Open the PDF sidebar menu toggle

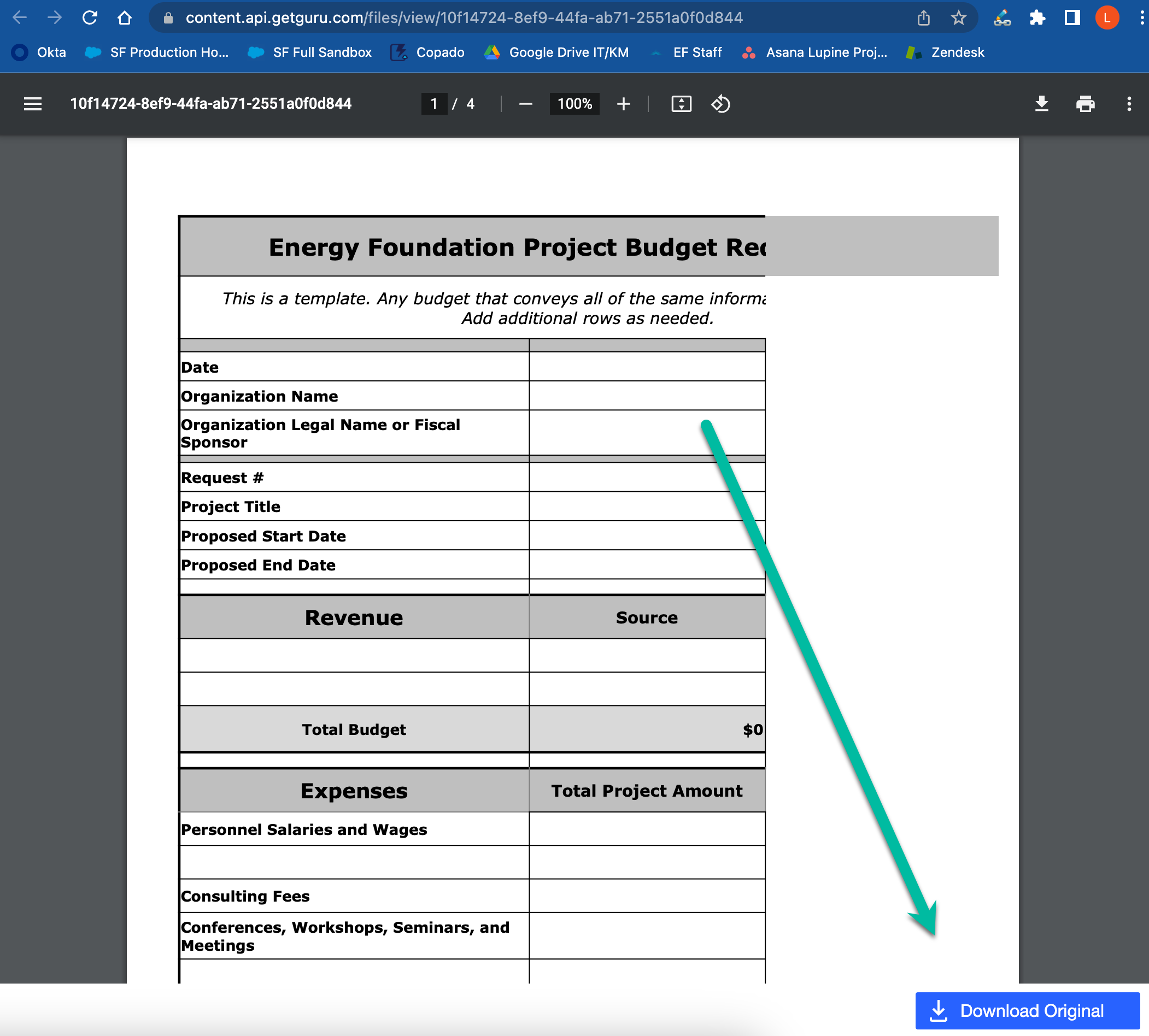(x=32, y=104)
